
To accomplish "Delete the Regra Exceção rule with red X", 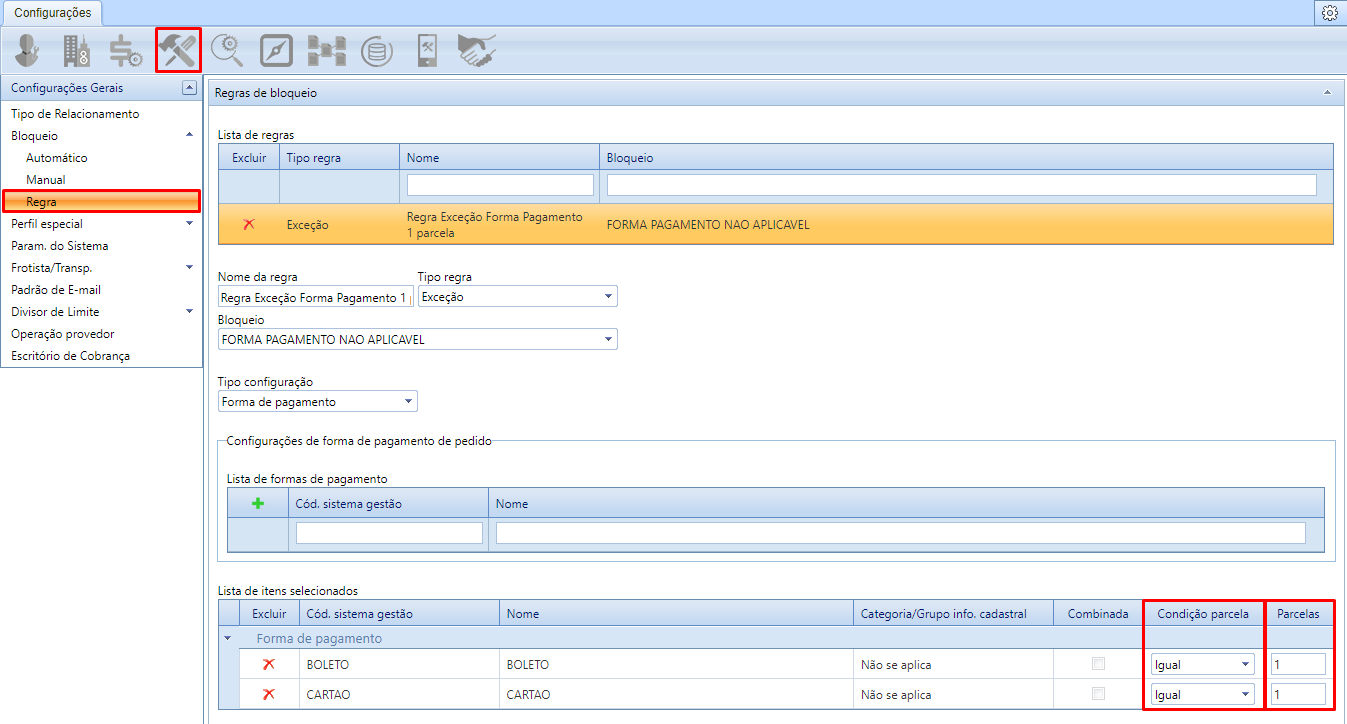I will (249, 224).
